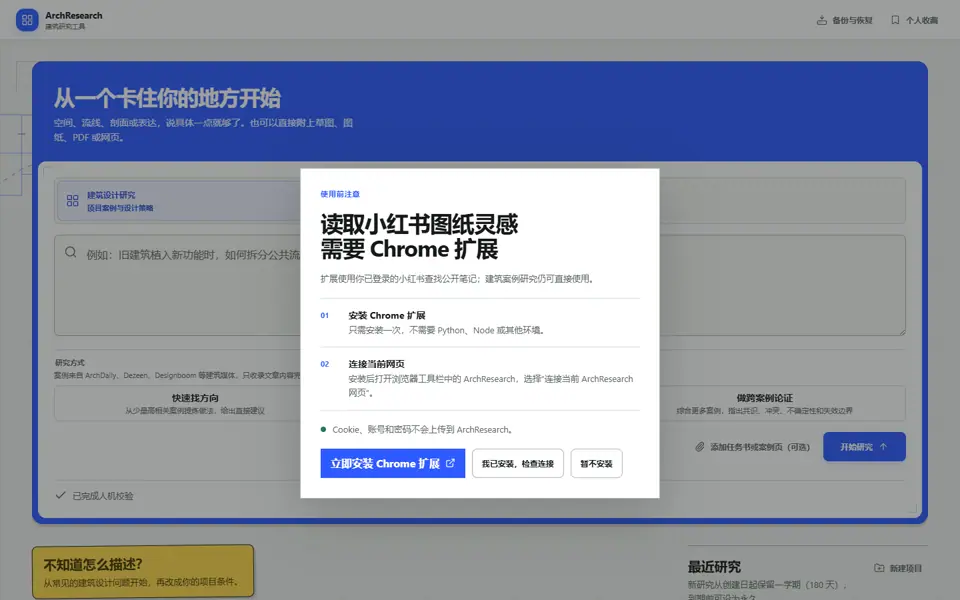Click the new project folder icon
This screenshot has width=960, height=600.
[x=879, y=568]
